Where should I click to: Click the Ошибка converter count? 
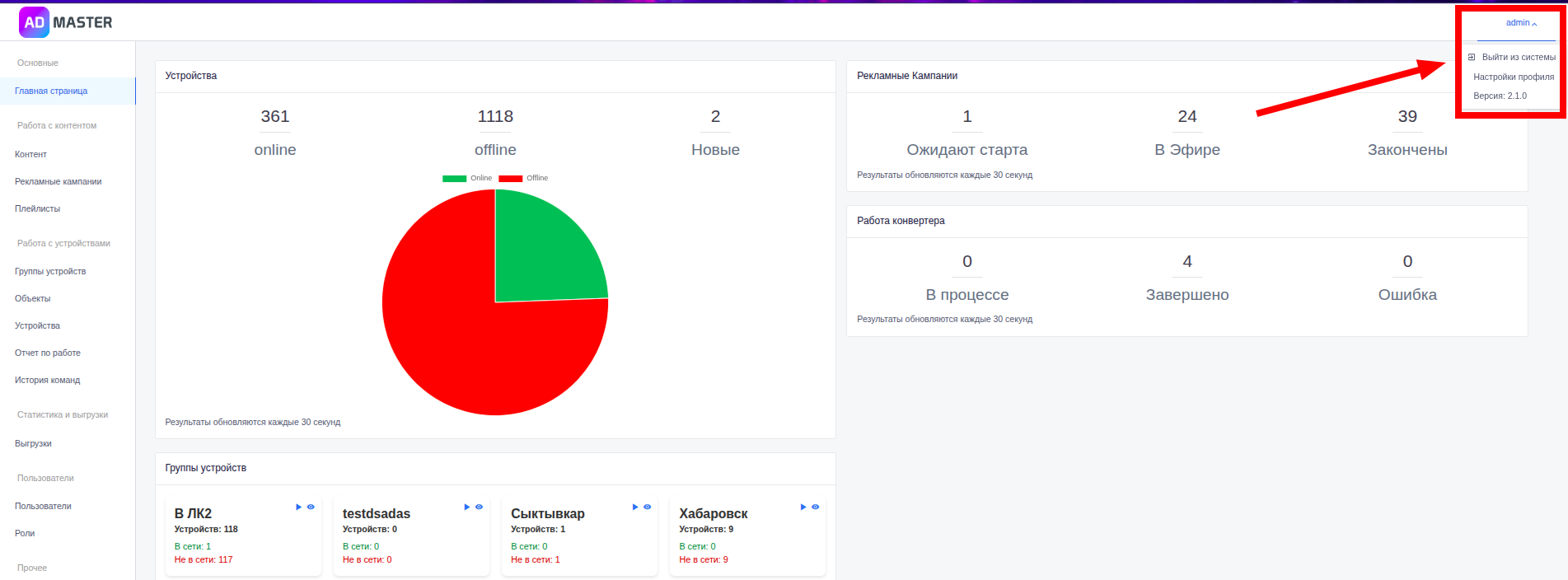[1407, 261]
